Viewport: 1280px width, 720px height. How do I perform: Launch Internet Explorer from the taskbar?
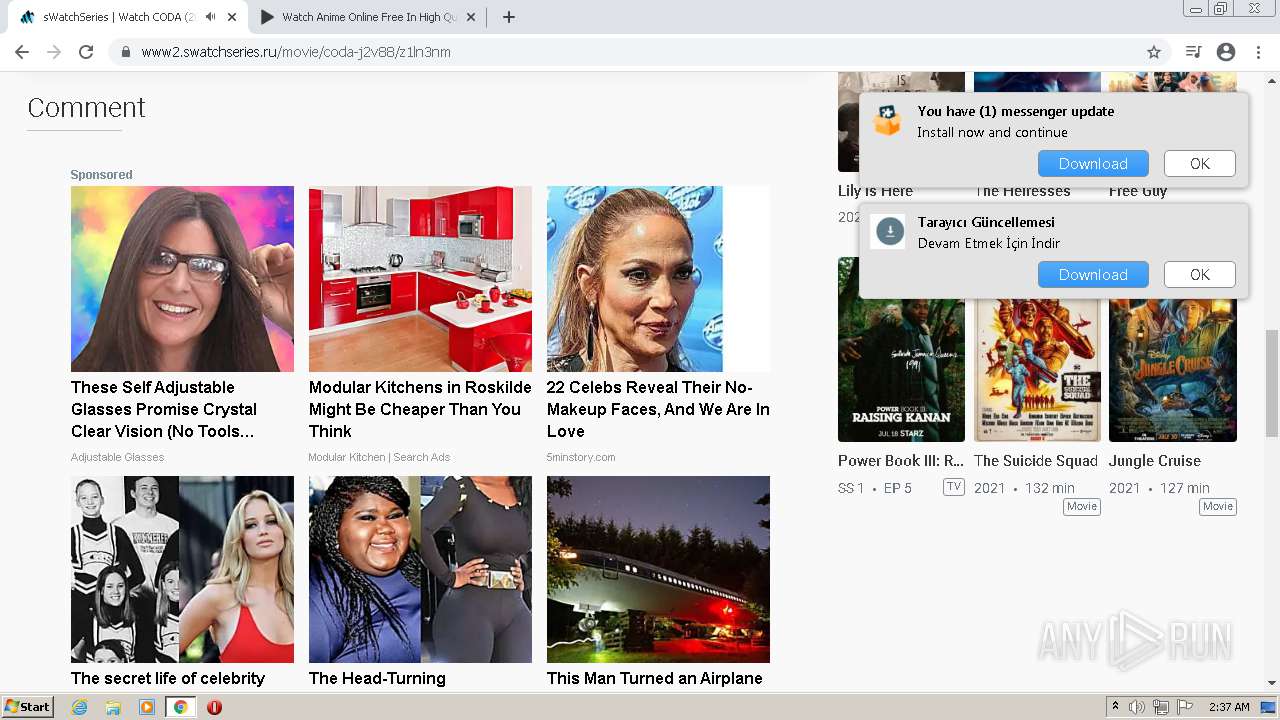(79, 707)
